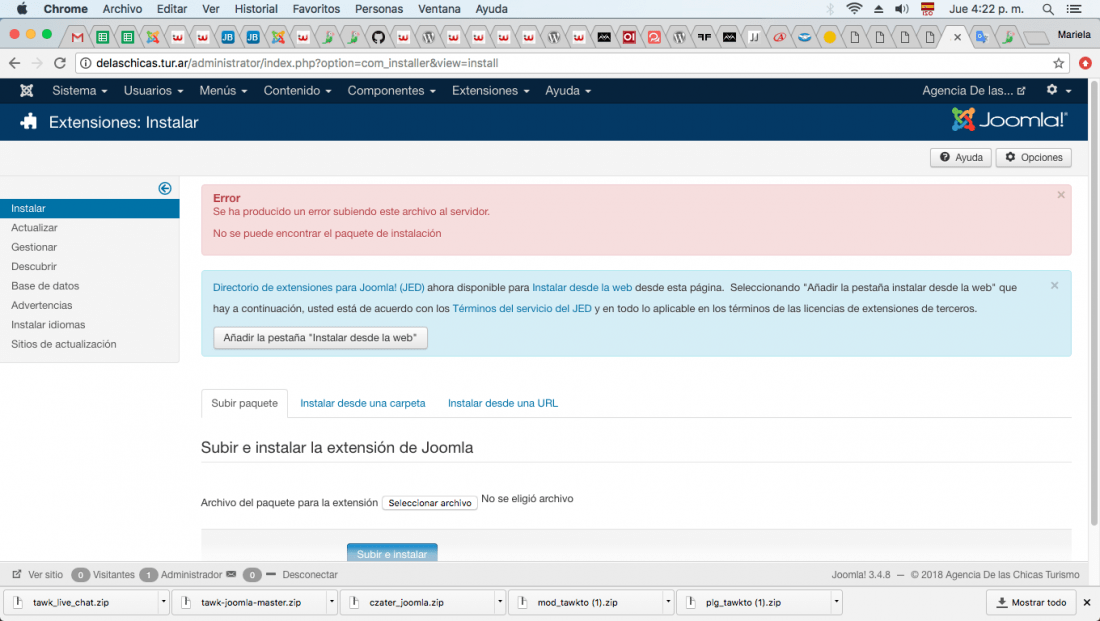Expand options arrow for mod_tawkto (1).zip
Screen dimensions: 1100x621
pos(668,602)
